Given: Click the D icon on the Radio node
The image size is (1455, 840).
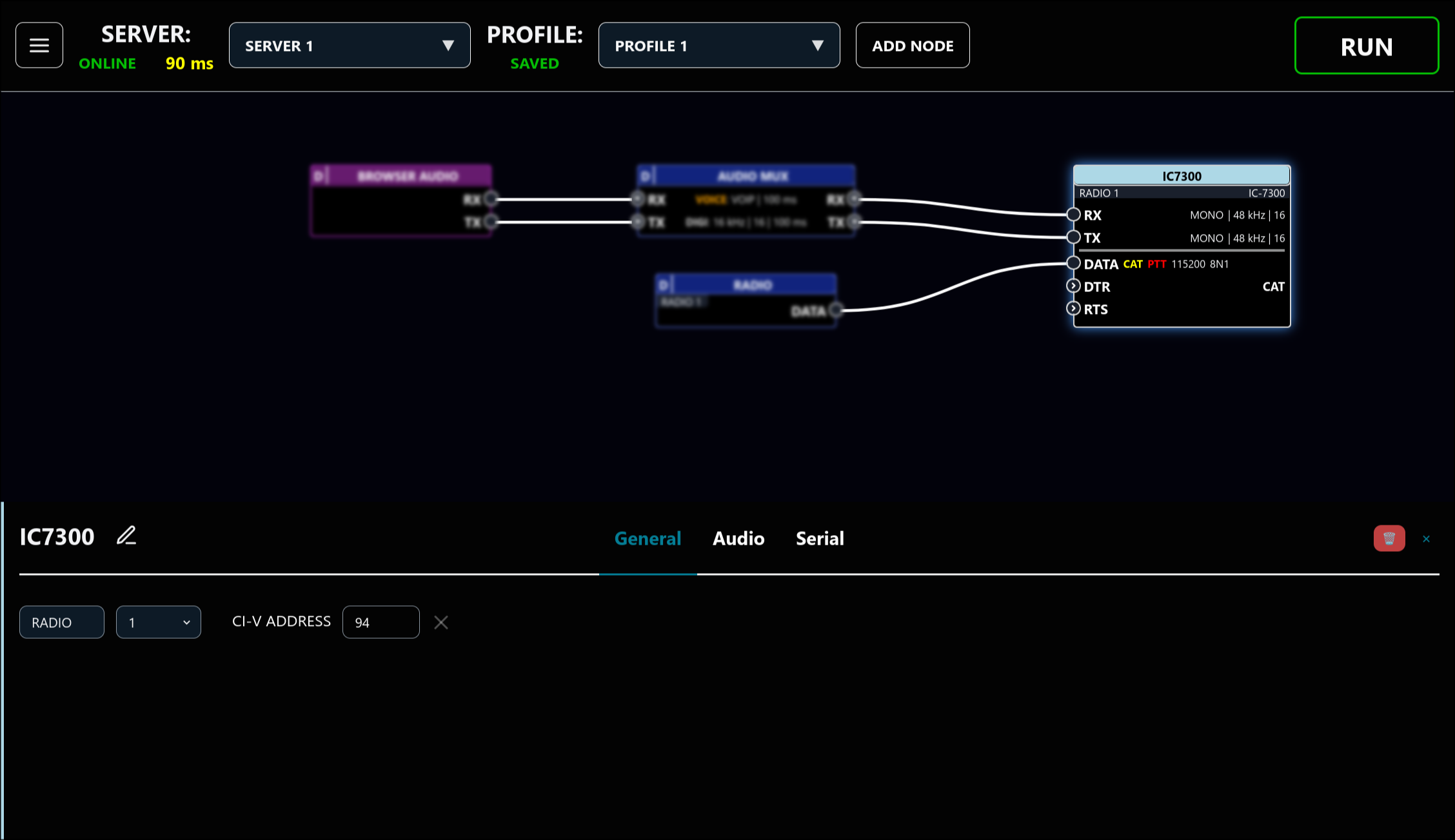Looking at the screenshot, I should pyautogui.click(x=663, y=285).
